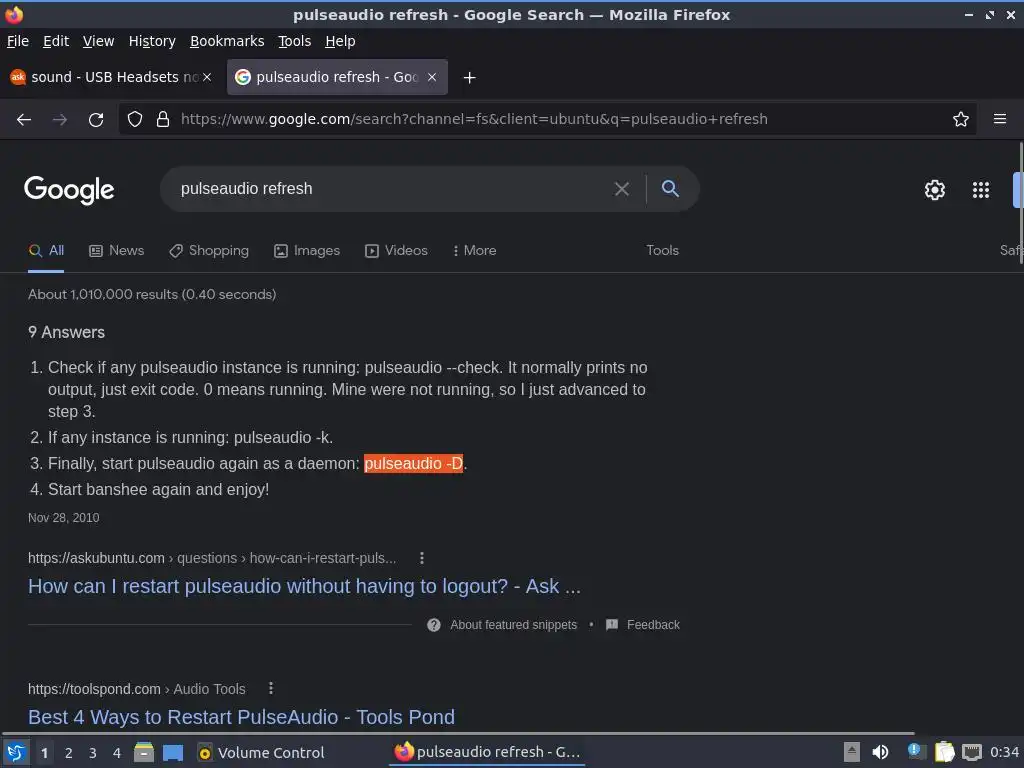Viewport: 1024px width, 768px height.
Task: Open the File menu
Action: tap(18, 41)
